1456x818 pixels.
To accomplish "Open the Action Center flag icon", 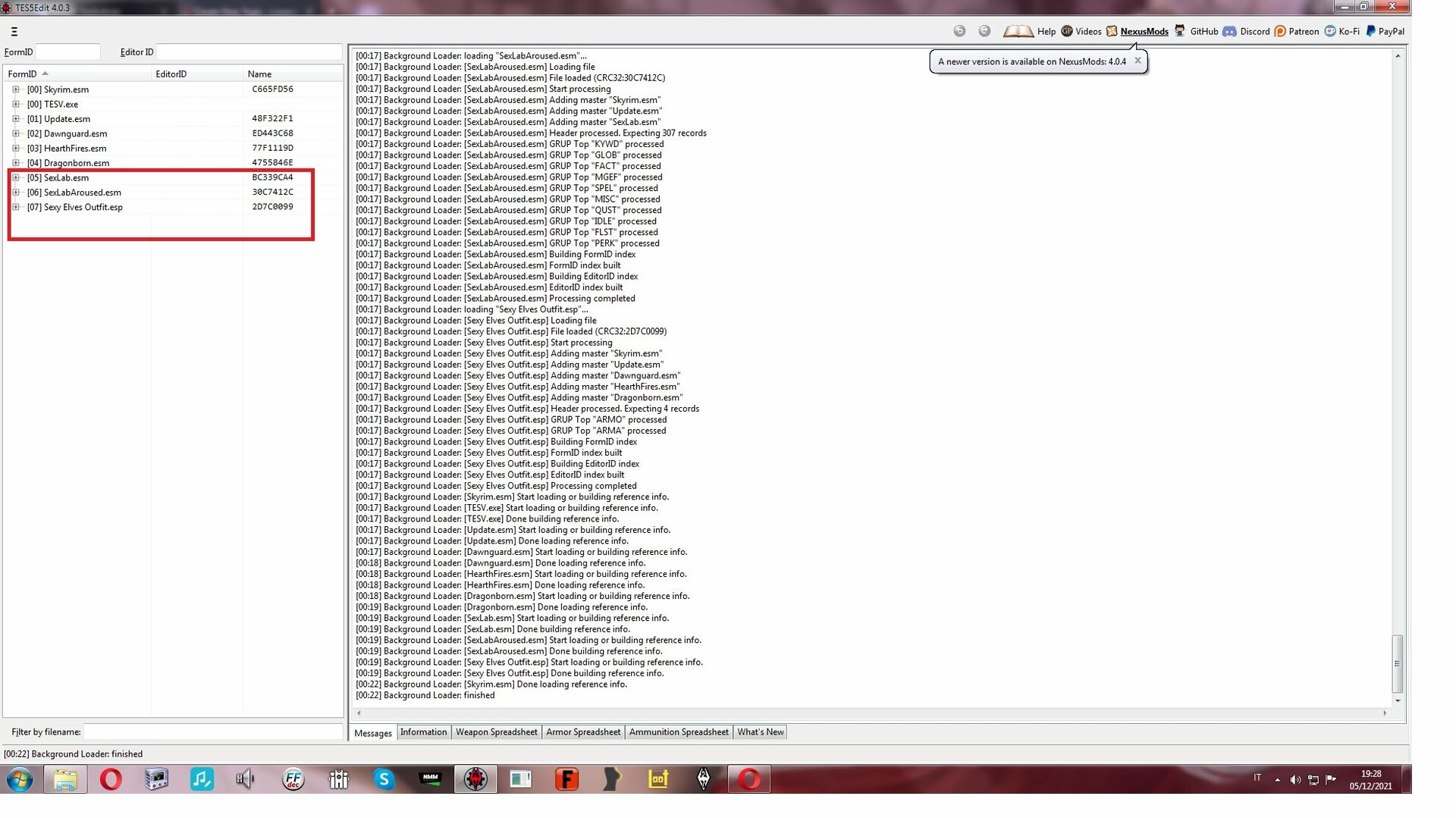I will [1331, 779].
